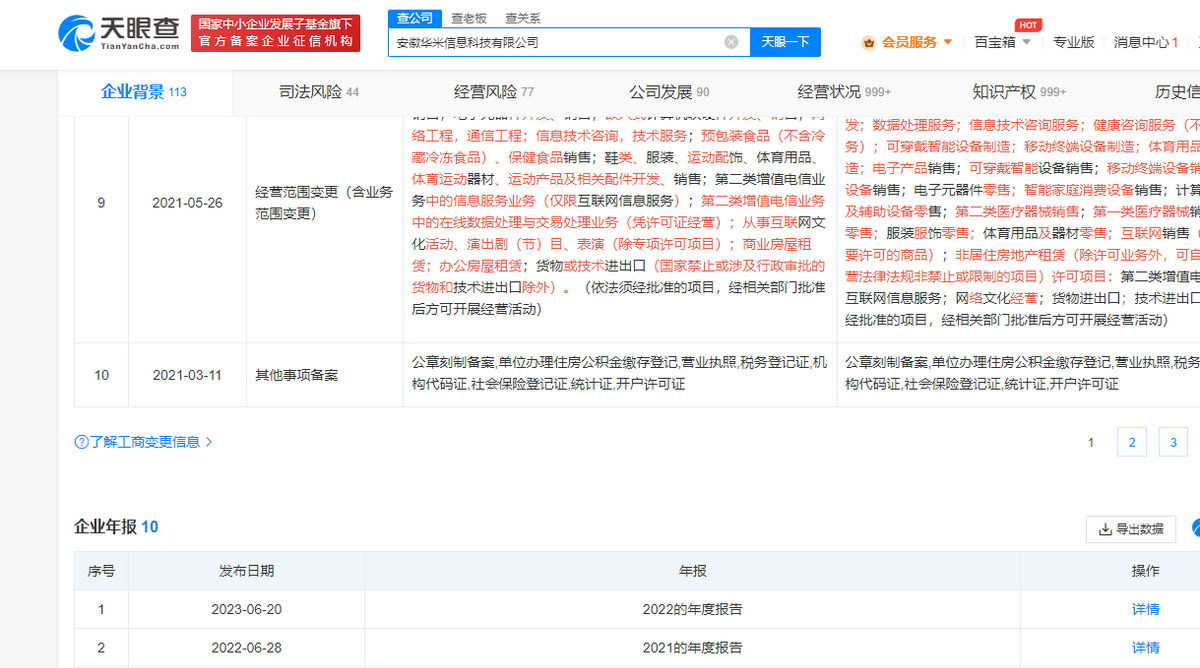Open 详情 for the 2022 annual report
Screen dimensions: 1200x668
tap(1145, 609)
